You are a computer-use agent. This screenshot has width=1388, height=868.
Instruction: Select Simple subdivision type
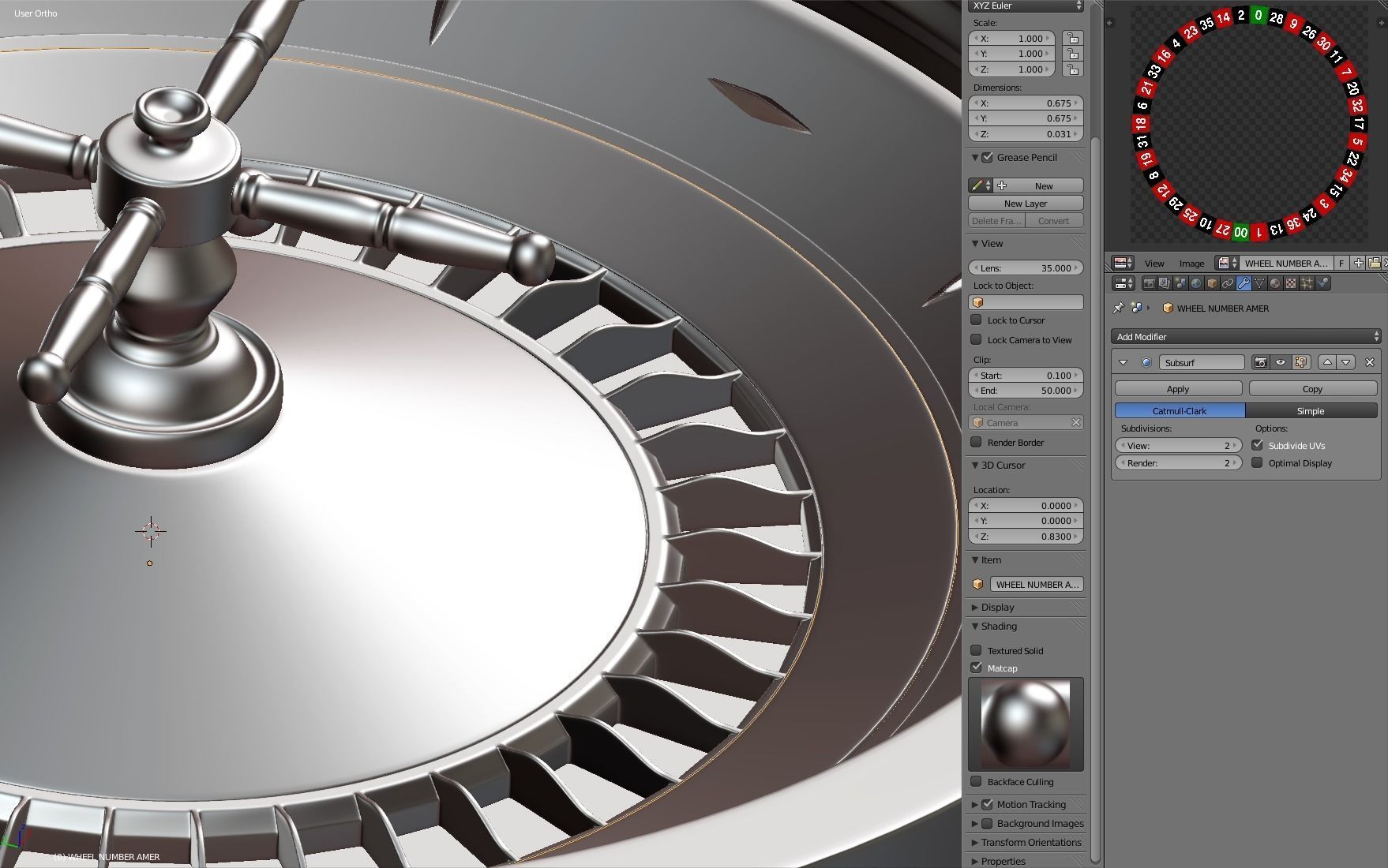pyautogui.click(x=1311, y=411)
